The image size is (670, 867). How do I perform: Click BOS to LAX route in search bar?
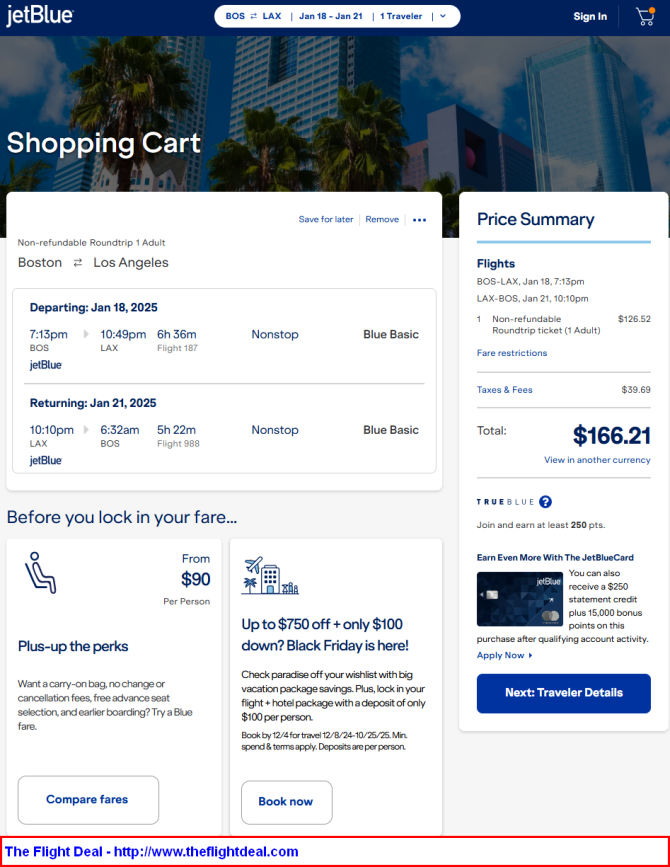pyautogui.click(x=253, y=16)
